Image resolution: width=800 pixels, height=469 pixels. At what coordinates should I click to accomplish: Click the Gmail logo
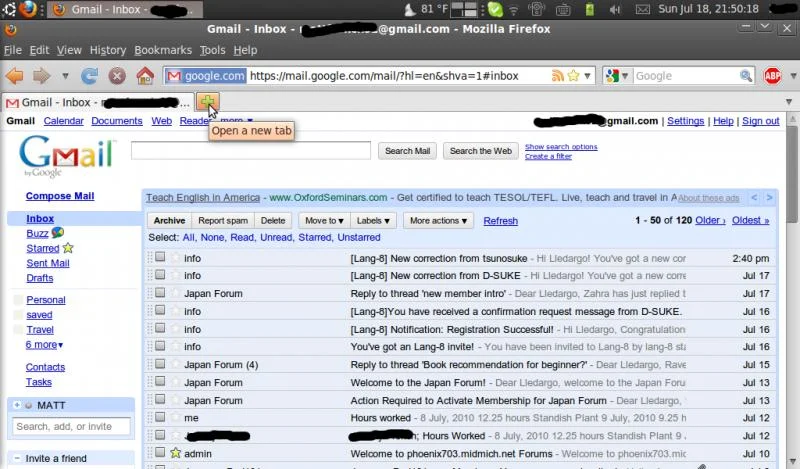pyautogui.click(x=67, y=156)
